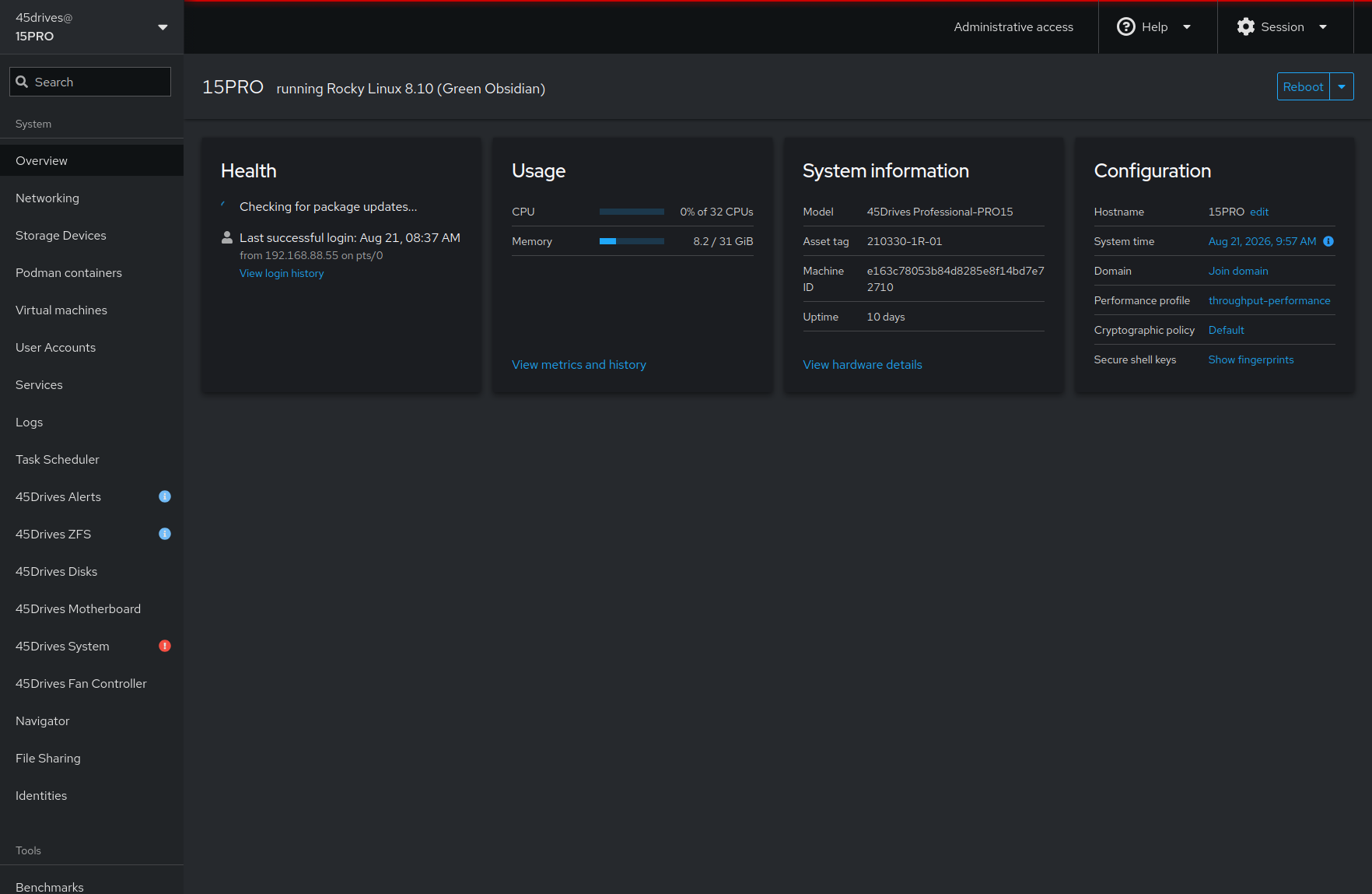Click the system time Aug 21, 2026 link

click(1262, 241)
